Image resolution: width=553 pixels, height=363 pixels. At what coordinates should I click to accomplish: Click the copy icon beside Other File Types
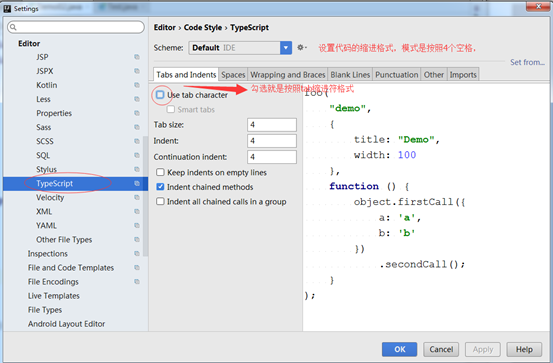pyautogui.click(x=137, y=240)
